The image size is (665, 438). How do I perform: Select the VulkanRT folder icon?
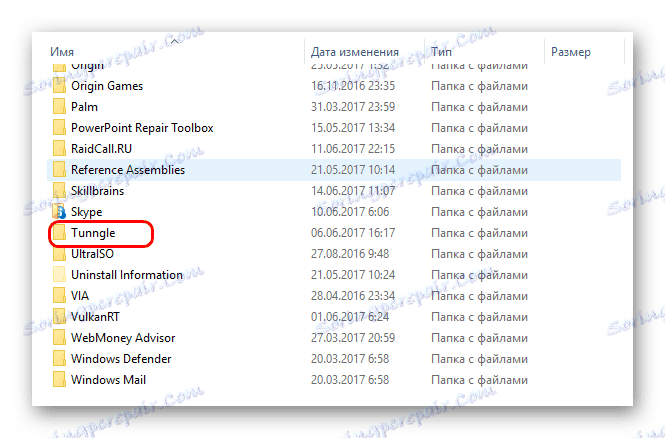point(59,317)
